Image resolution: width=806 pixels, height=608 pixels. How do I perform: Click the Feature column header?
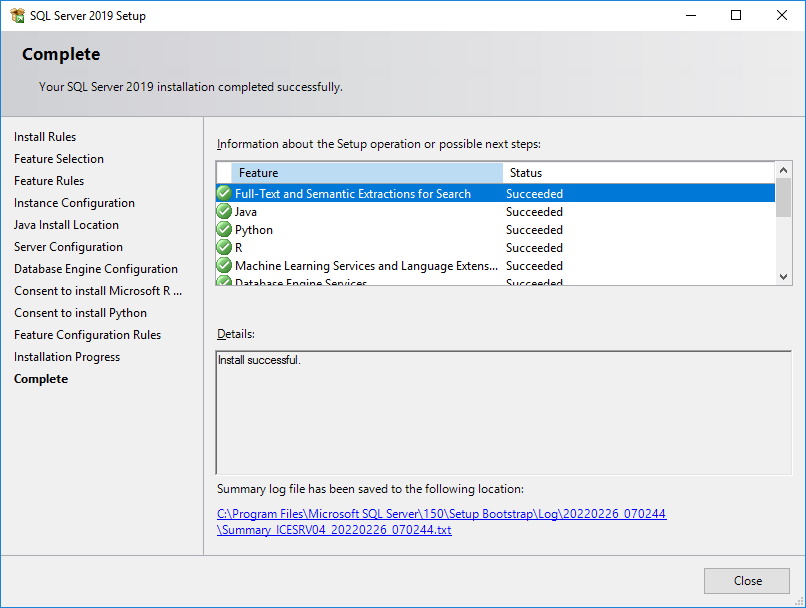click(367, 173)
